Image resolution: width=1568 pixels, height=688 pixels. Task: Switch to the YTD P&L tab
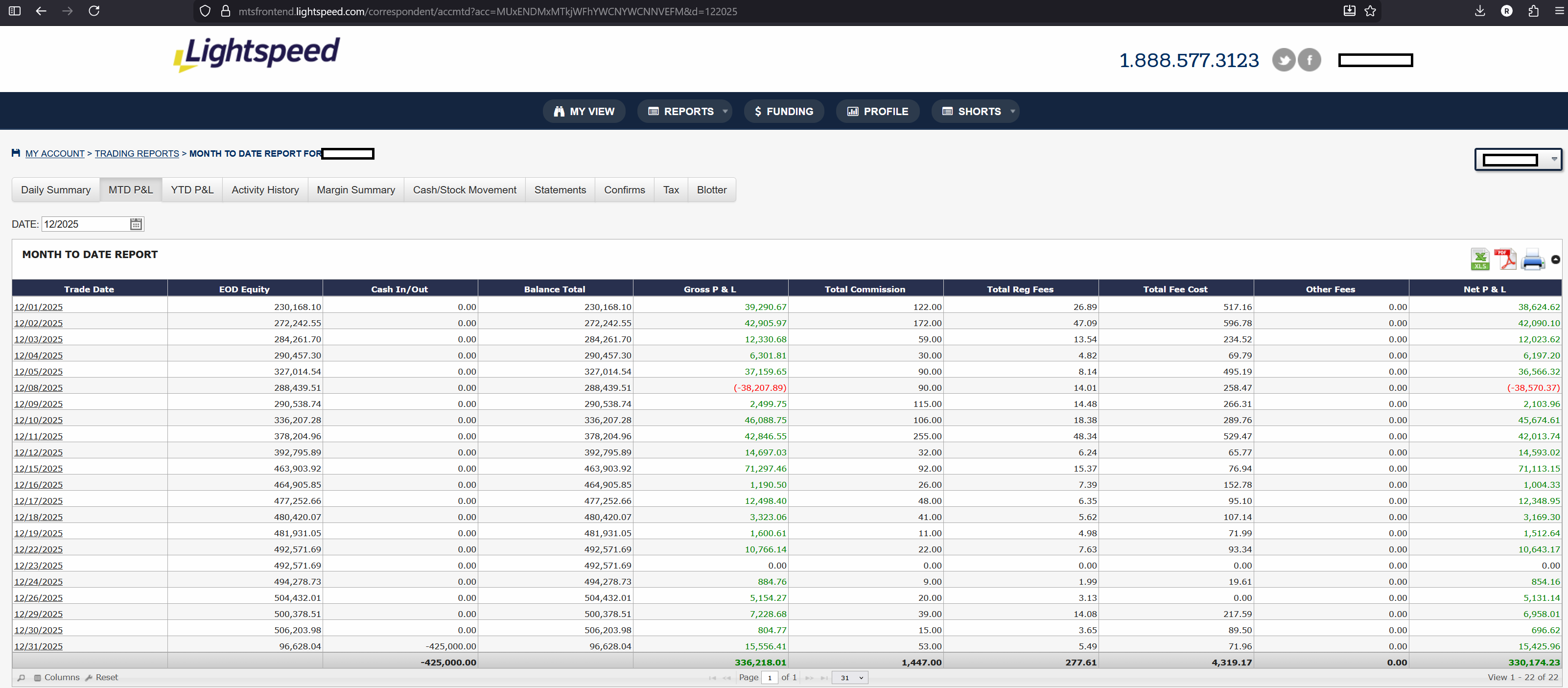click(192, 190)
